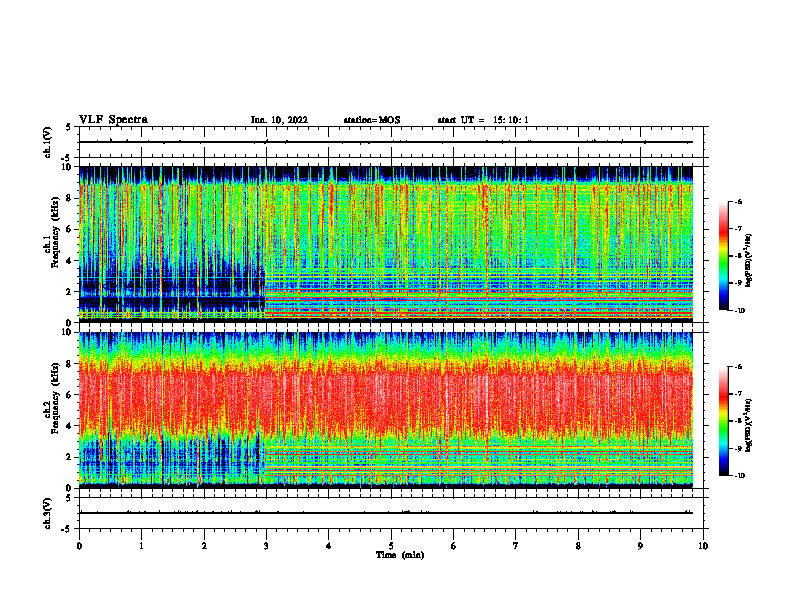Click the "station=MOS" header label
This screenshot has width=792, height=612.
point(372,120)
